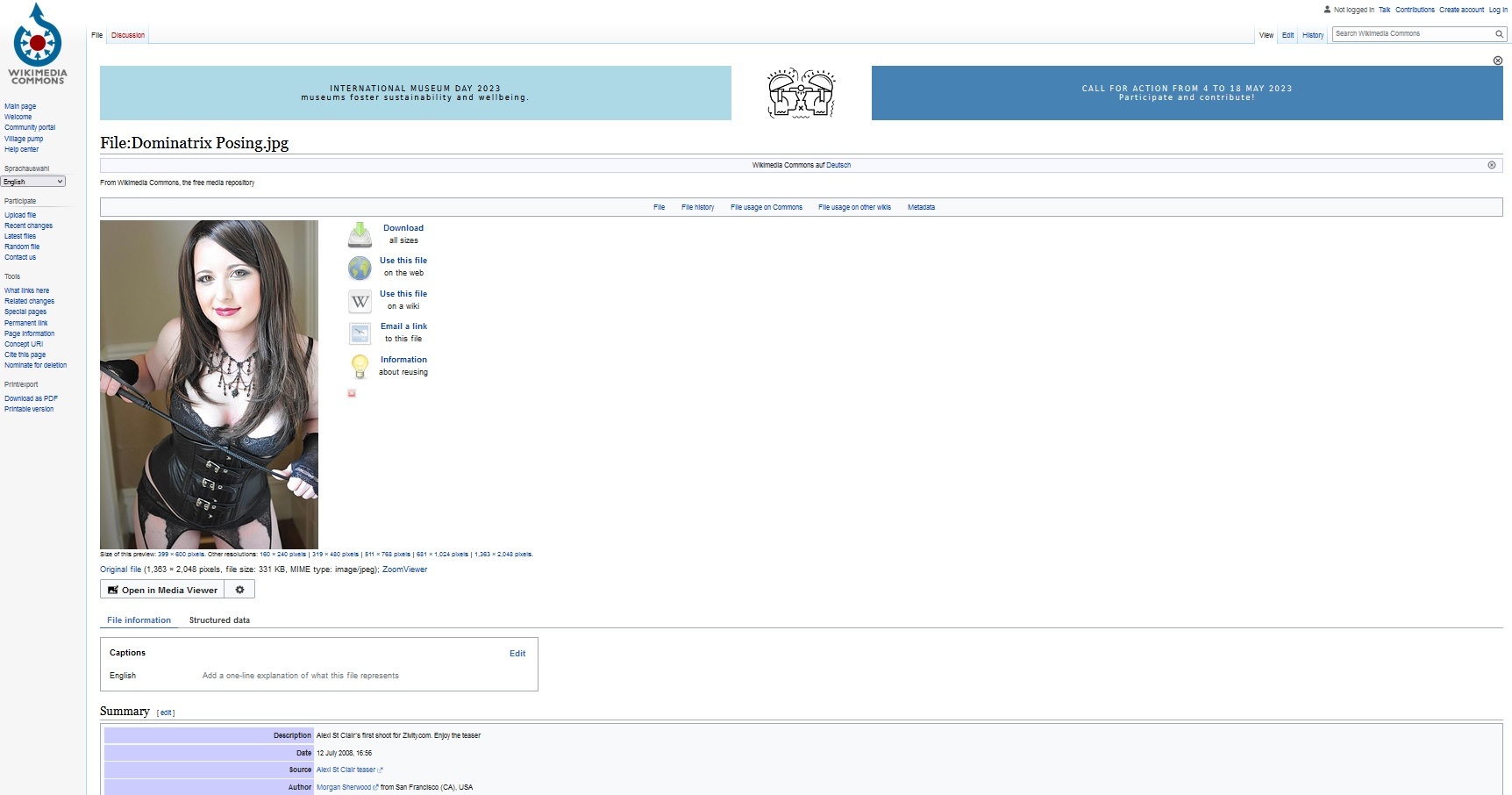Screen dimensions: 1512x795
Task: Click the small red icon below Information
Action: click(352, 393)
